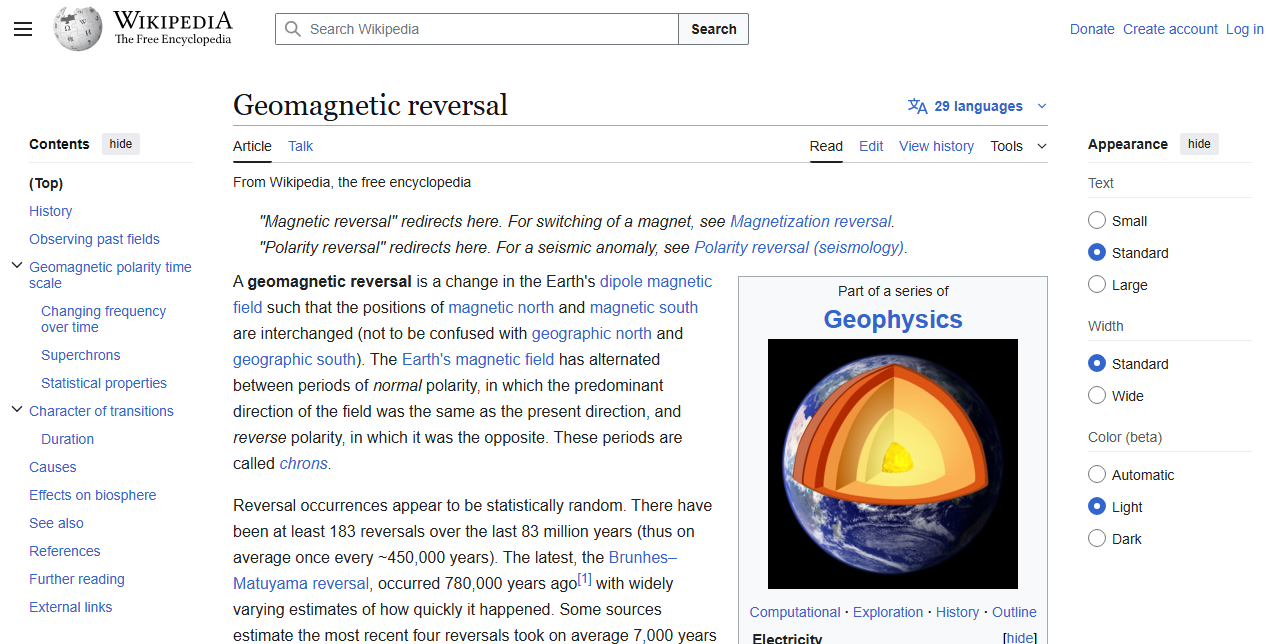Select Standard text size radio
Image resolution: width=1269 pixels, height=644 pixels.
coord(1097,253)
